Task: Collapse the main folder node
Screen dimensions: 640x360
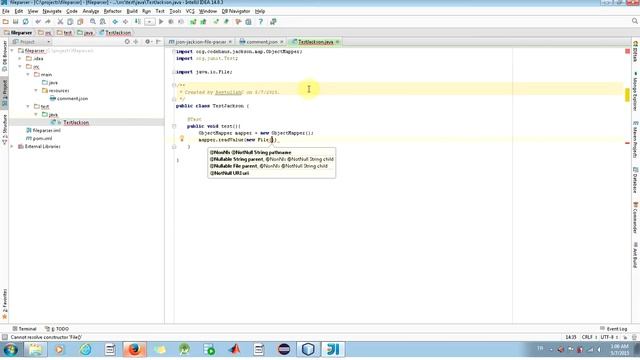Action: (x=28, y=74)
